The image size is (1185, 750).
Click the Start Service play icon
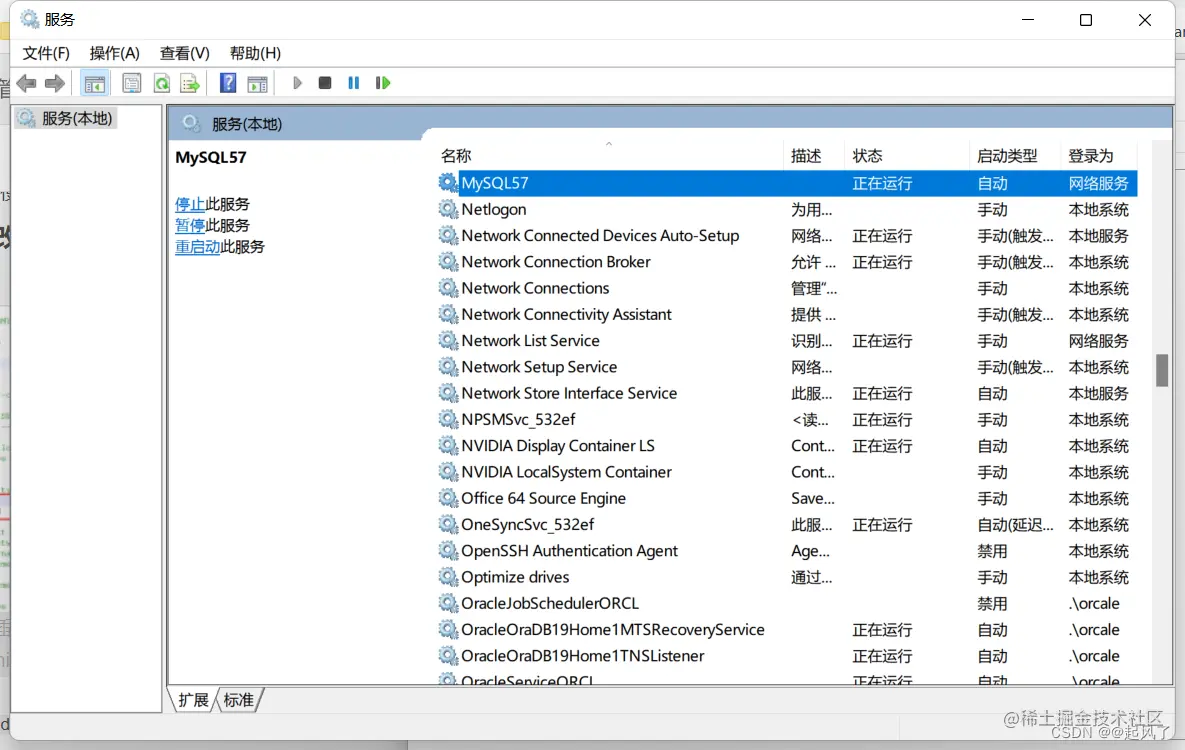point(297,83)
